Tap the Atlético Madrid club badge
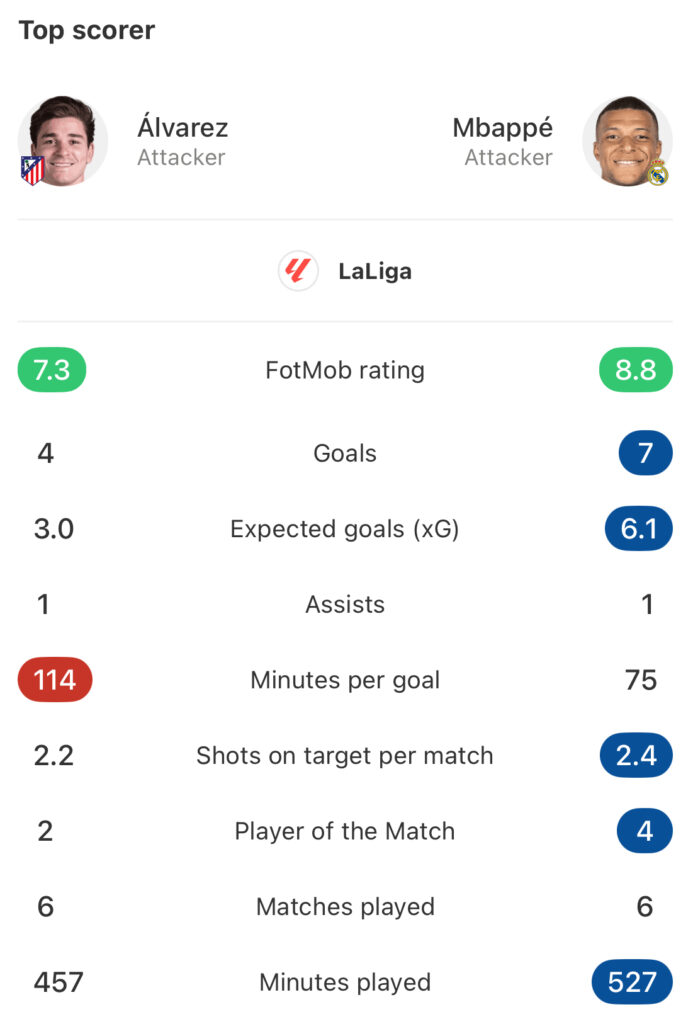Viewport: 693px width, 1024px height. [33, 170]
